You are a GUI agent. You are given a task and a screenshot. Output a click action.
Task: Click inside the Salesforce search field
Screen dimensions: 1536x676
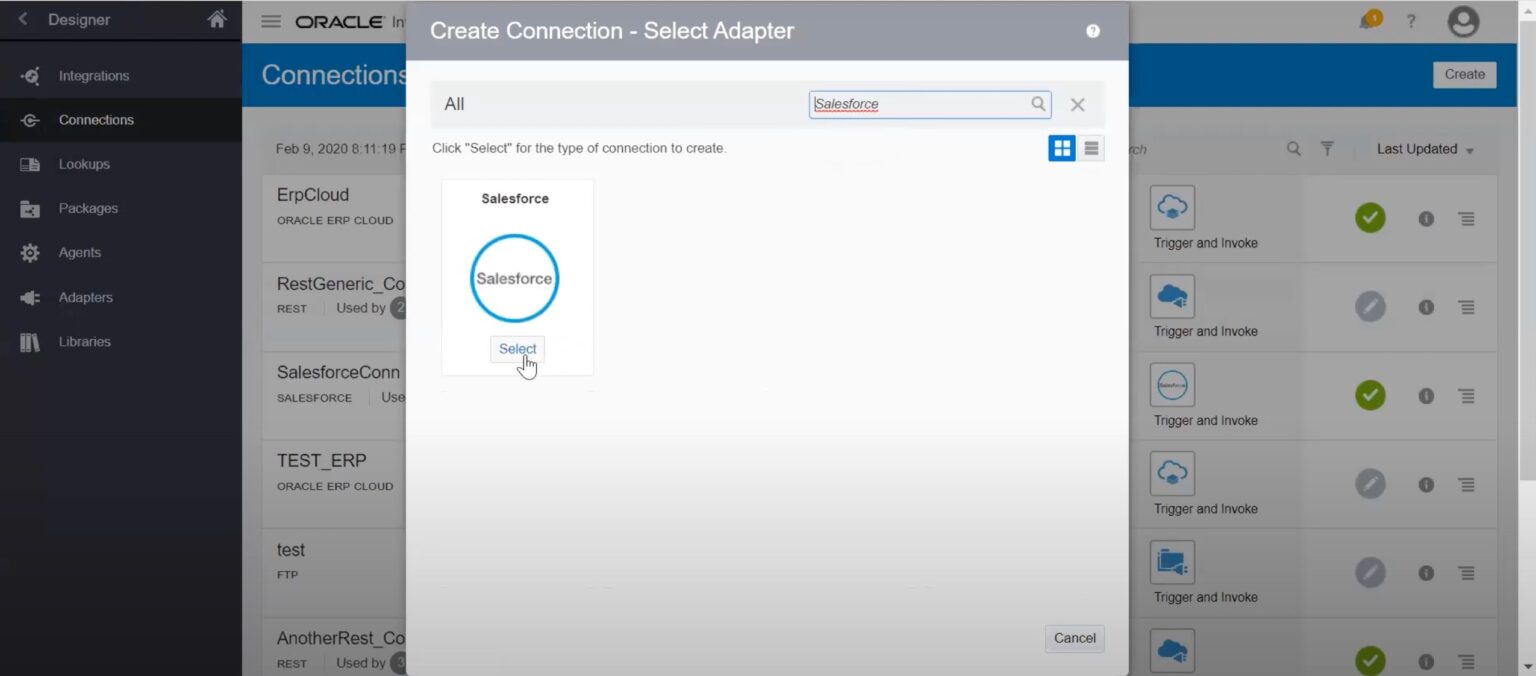pos(920,104)
